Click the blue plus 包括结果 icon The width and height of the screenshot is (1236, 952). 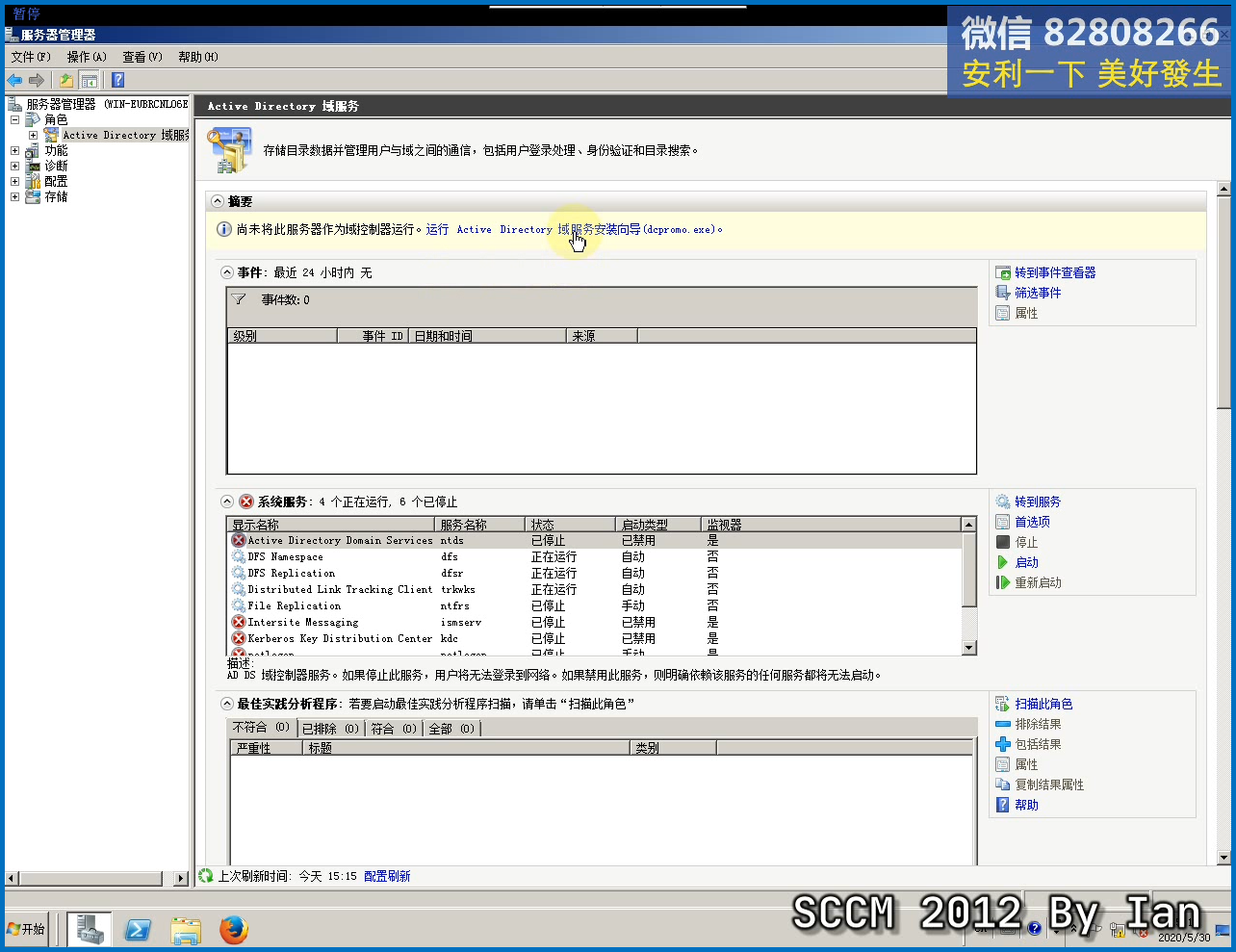click(1002, 744)
